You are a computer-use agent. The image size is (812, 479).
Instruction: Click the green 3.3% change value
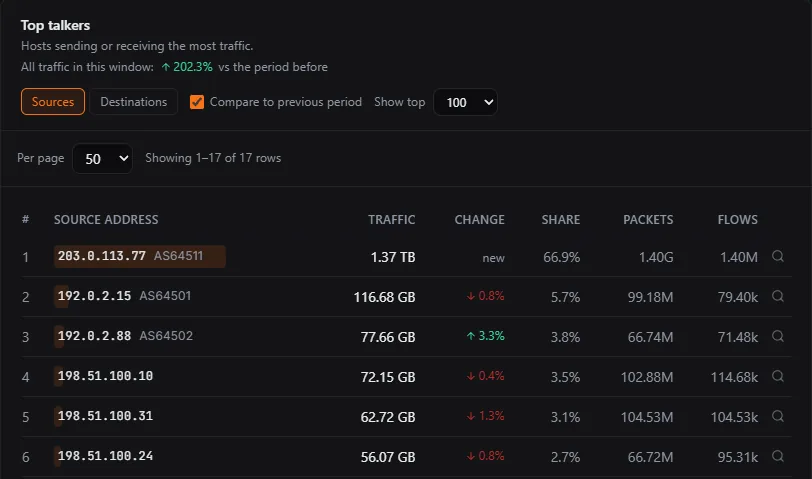(485, 336)
